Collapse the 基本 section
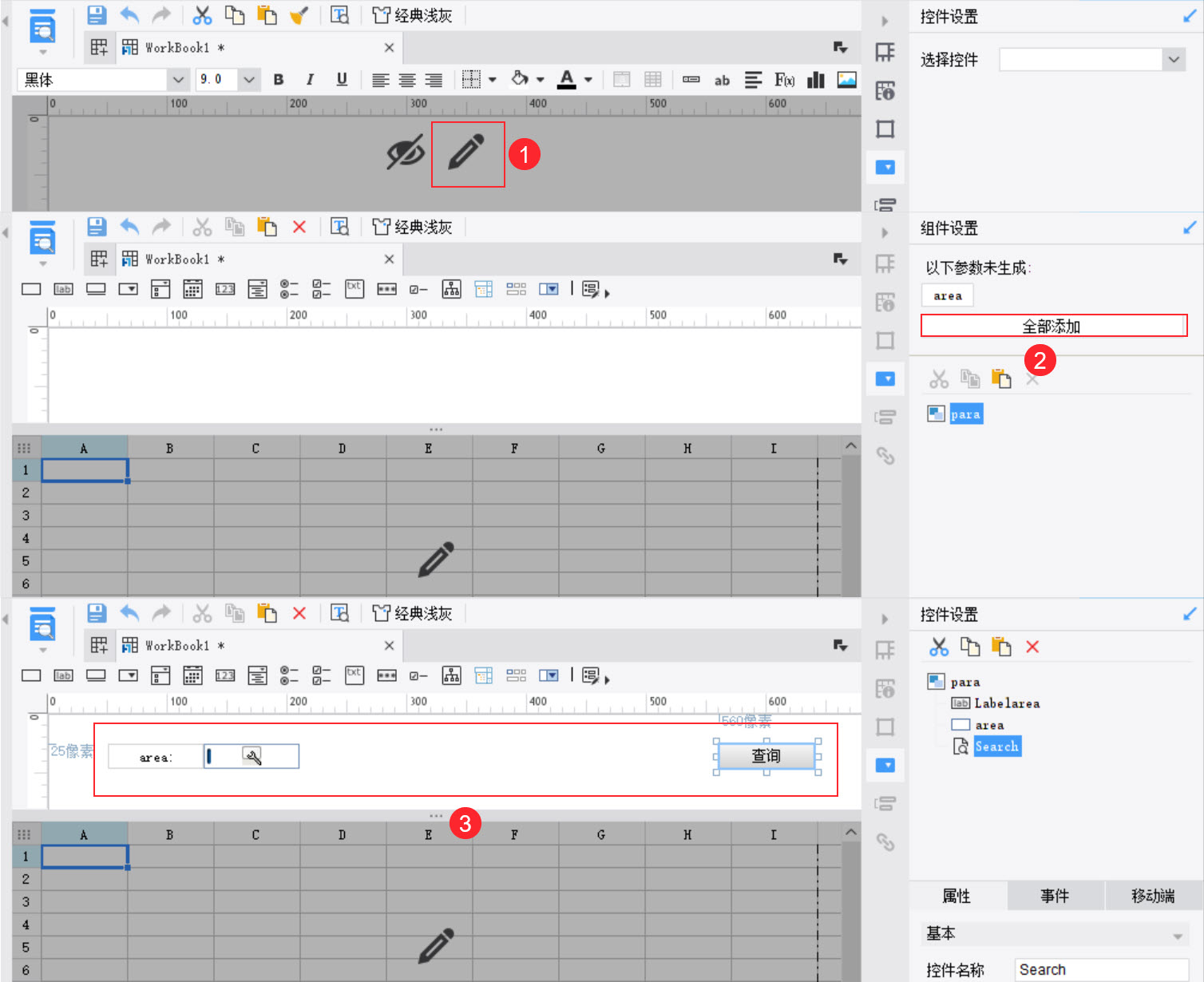1204x982 pixels. tap(1177, 935)
